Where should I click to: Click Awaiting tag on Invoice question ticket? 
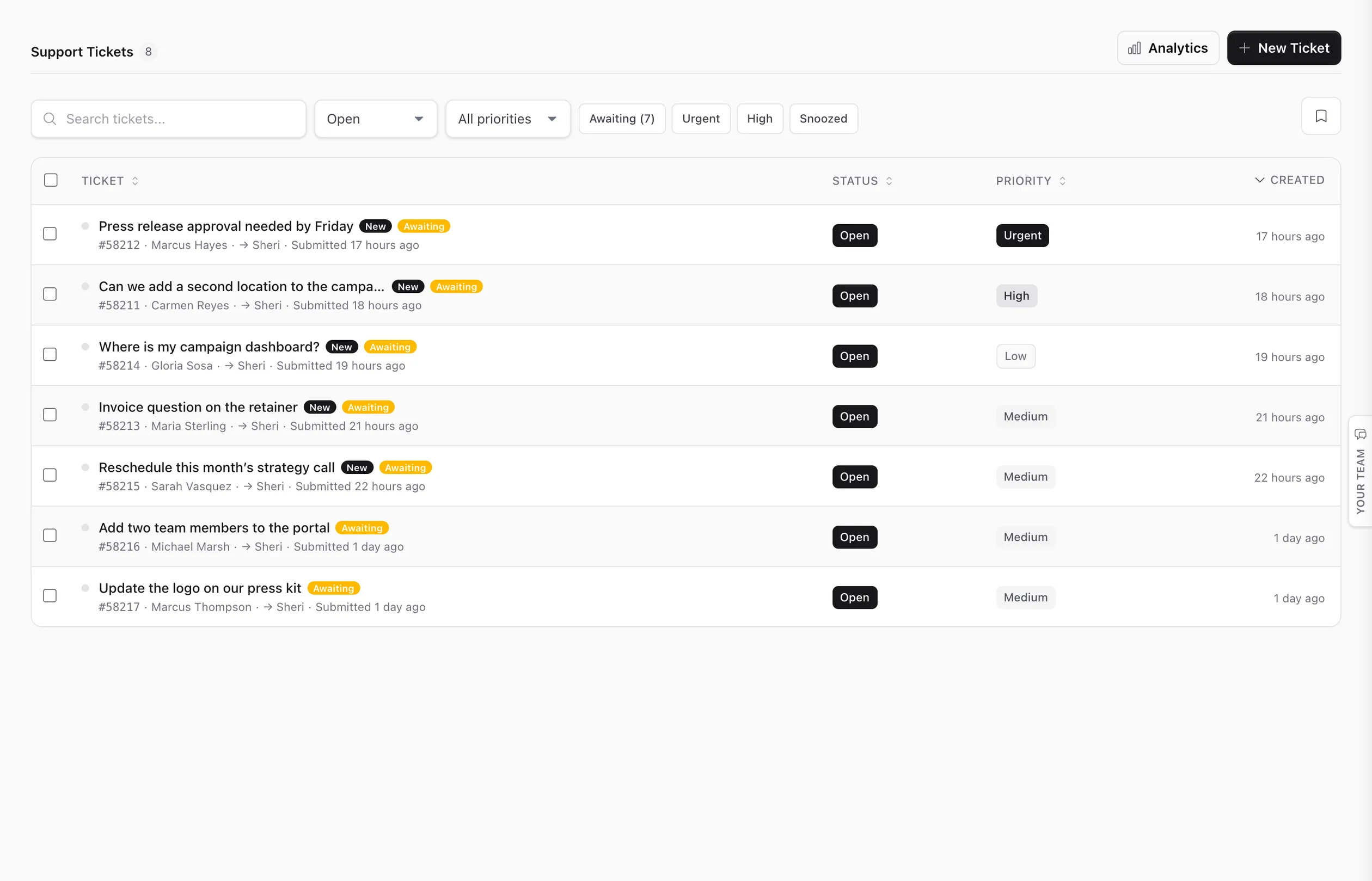coord(368,408)
